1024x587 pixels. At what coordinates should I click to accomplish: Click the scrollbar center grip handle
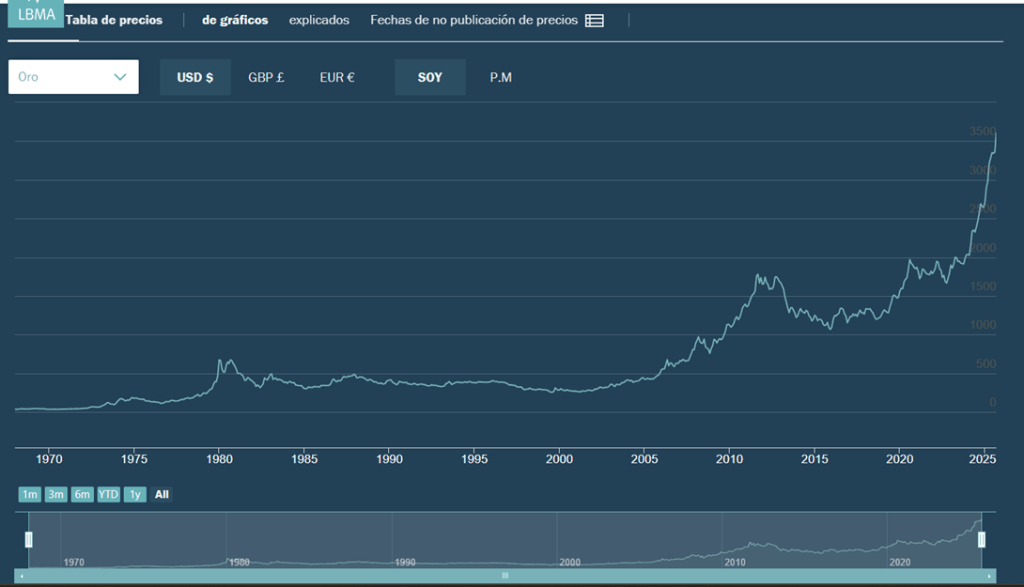pos(505,576)
